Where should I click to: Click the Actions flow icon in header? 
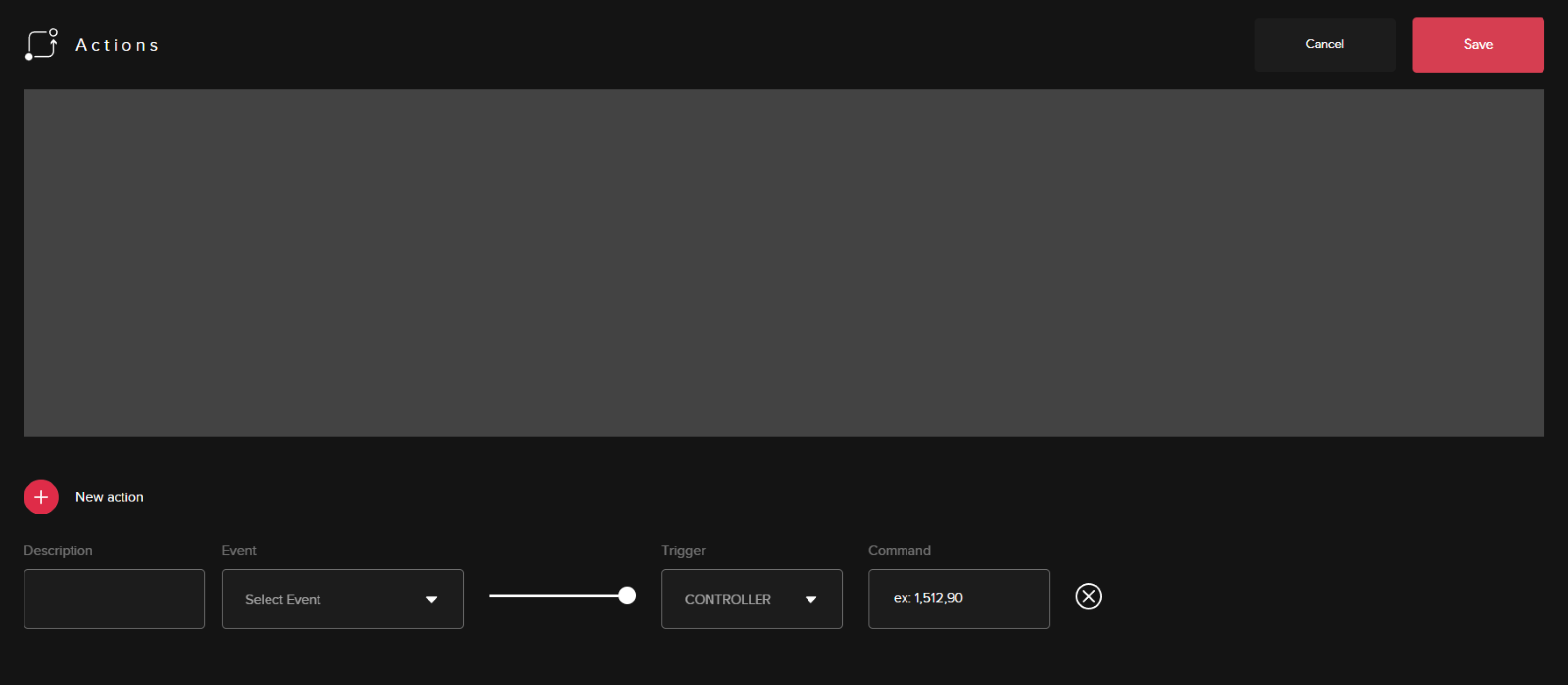point(41,45)
